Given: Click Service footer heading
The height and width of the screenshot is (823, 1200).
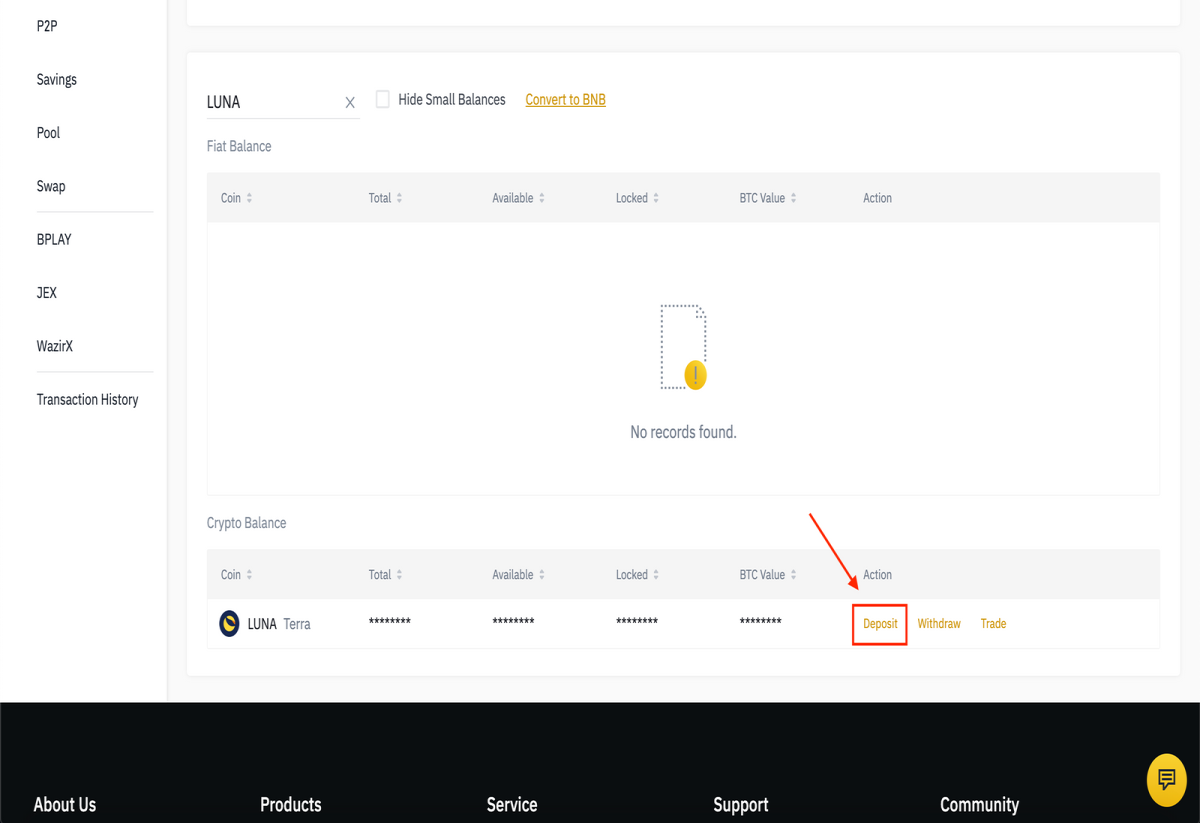Looking at the screenshot, I should point(512,804).
